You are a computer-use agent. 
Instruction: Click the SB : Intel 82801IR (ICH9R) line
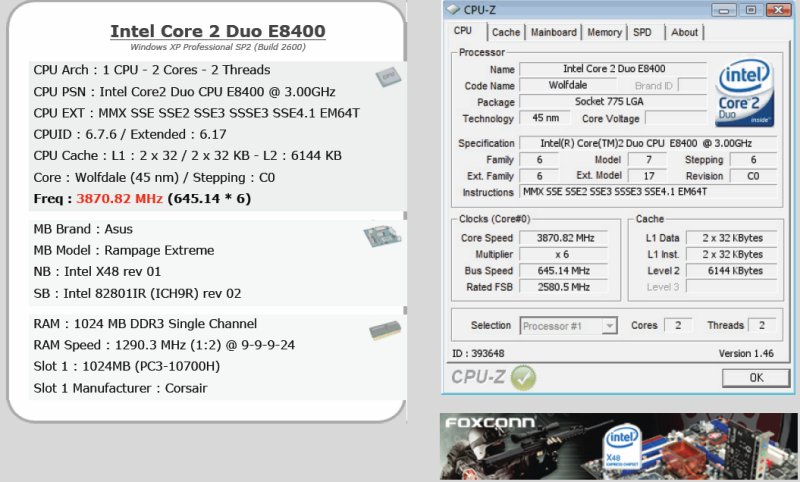click(x=137, y=293)
